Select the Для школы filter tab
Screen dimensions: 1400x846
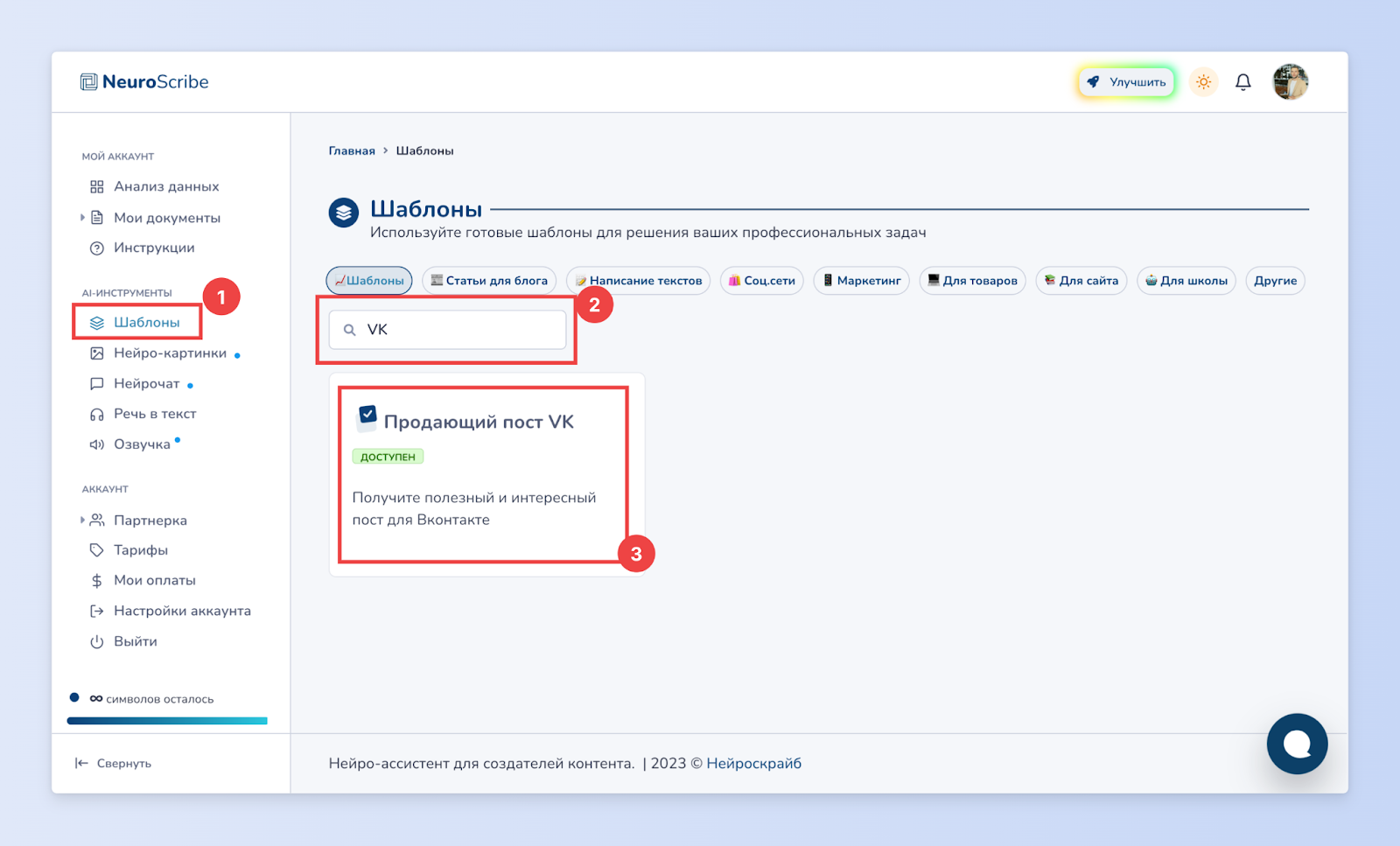1186,281
